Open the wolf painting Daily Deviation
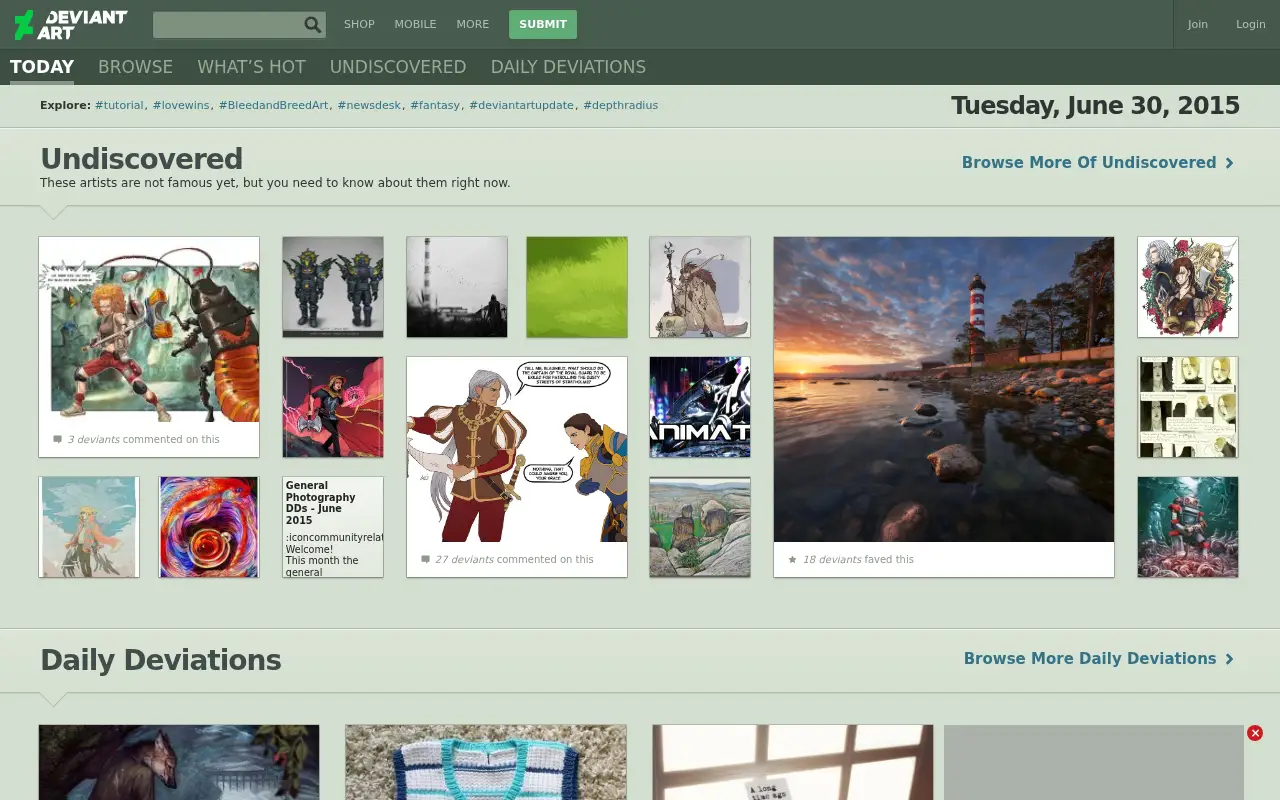This screenshot has width=1280, height=800. pos(179,762)
